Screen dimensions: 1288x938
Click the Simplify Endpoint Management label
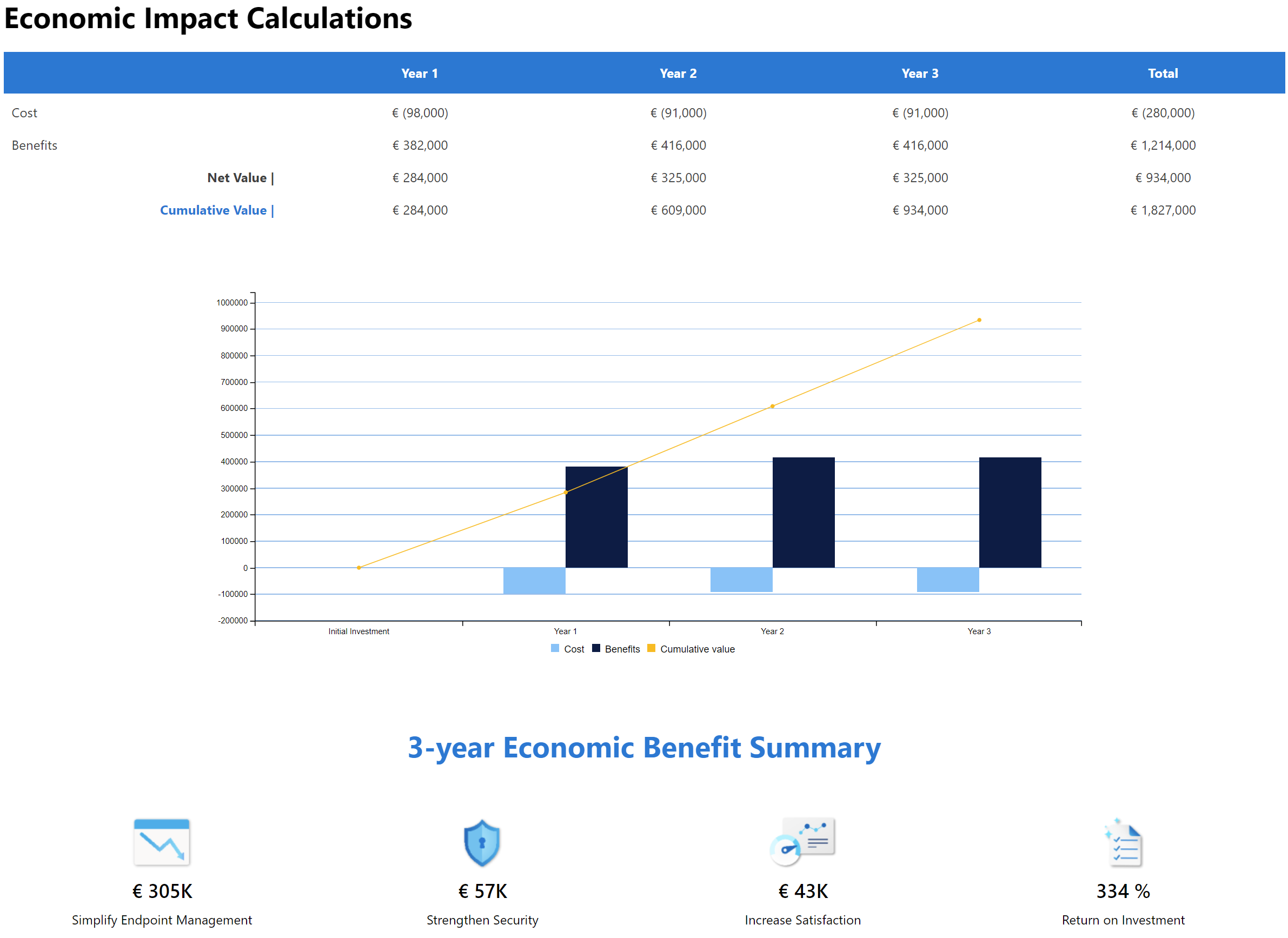[x=162, y=920]
